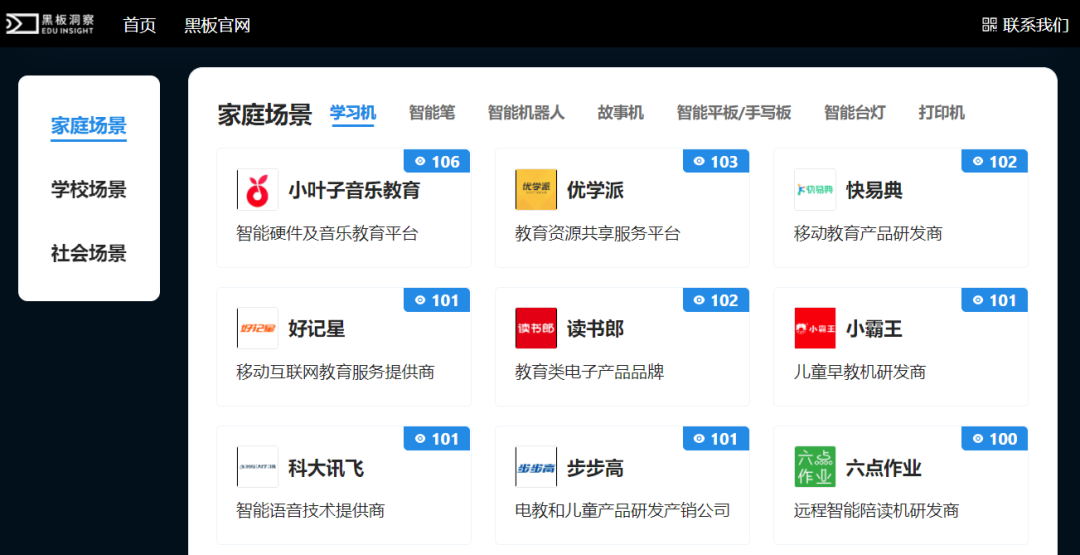Open the 小霸王 red brand logo
The width and height of the screenshot is (1080, 555).
click(815, 328)
